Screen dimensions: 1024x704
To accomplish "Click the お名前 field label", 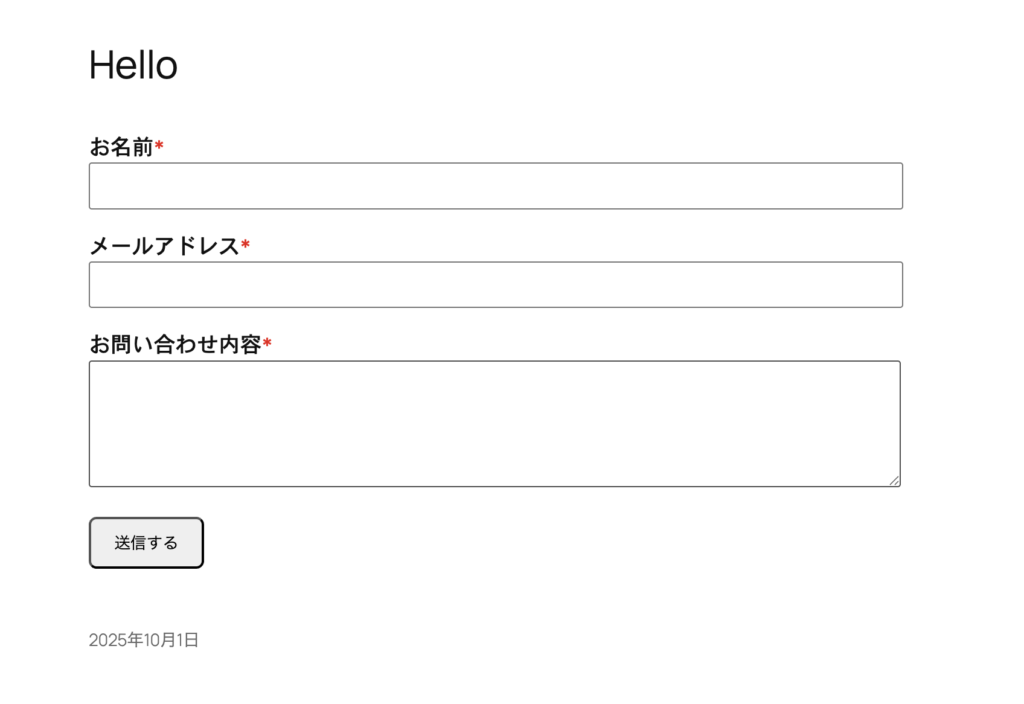I will pos(121,147).
